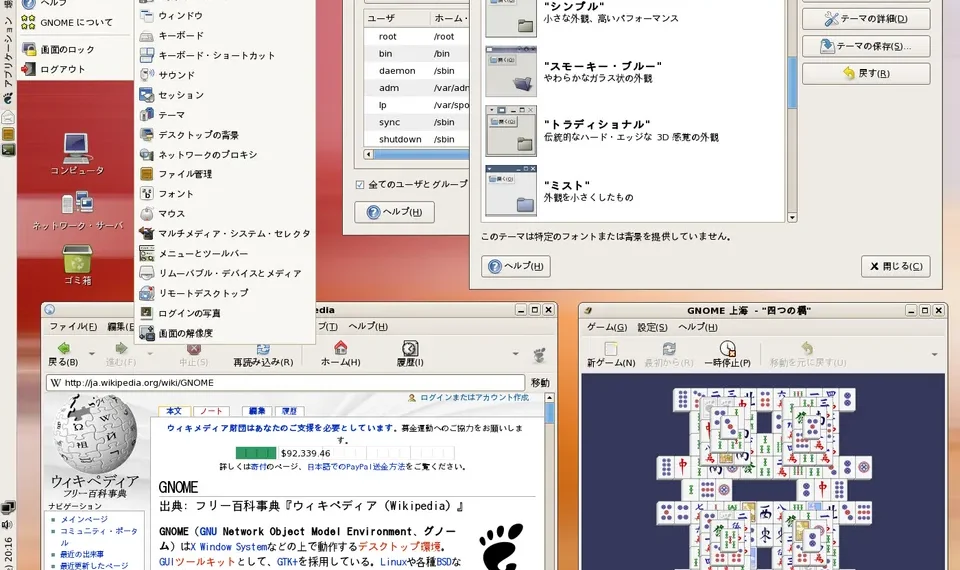The image size is (960, 570).
Task: Toggle the show all users and groups checkbox
Action: 361,184
